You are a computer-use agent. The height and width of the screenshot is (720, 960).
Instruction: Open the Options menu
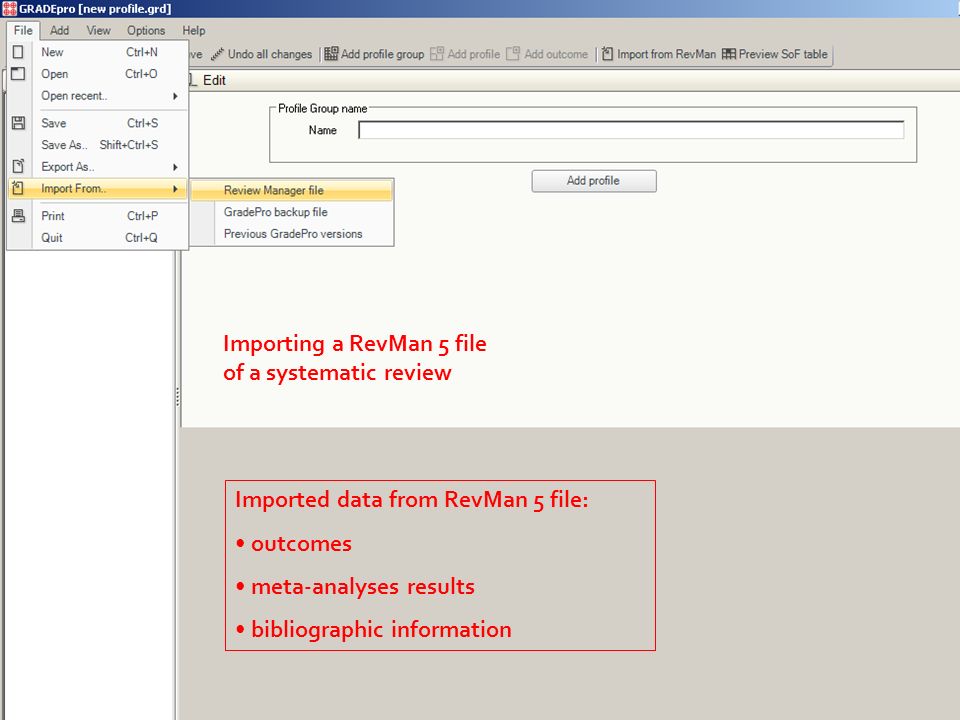[146, 30]
